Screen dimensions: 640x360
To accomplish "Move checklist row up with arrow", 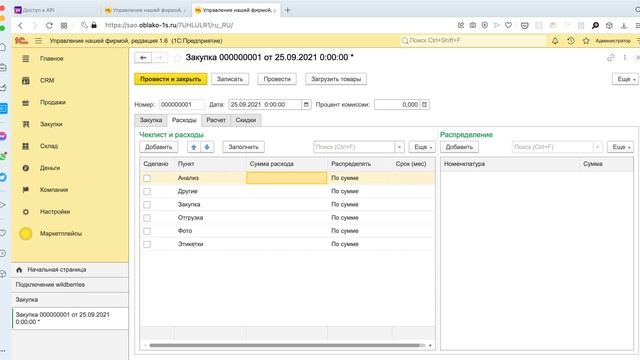I will click(x=194, y=147).
